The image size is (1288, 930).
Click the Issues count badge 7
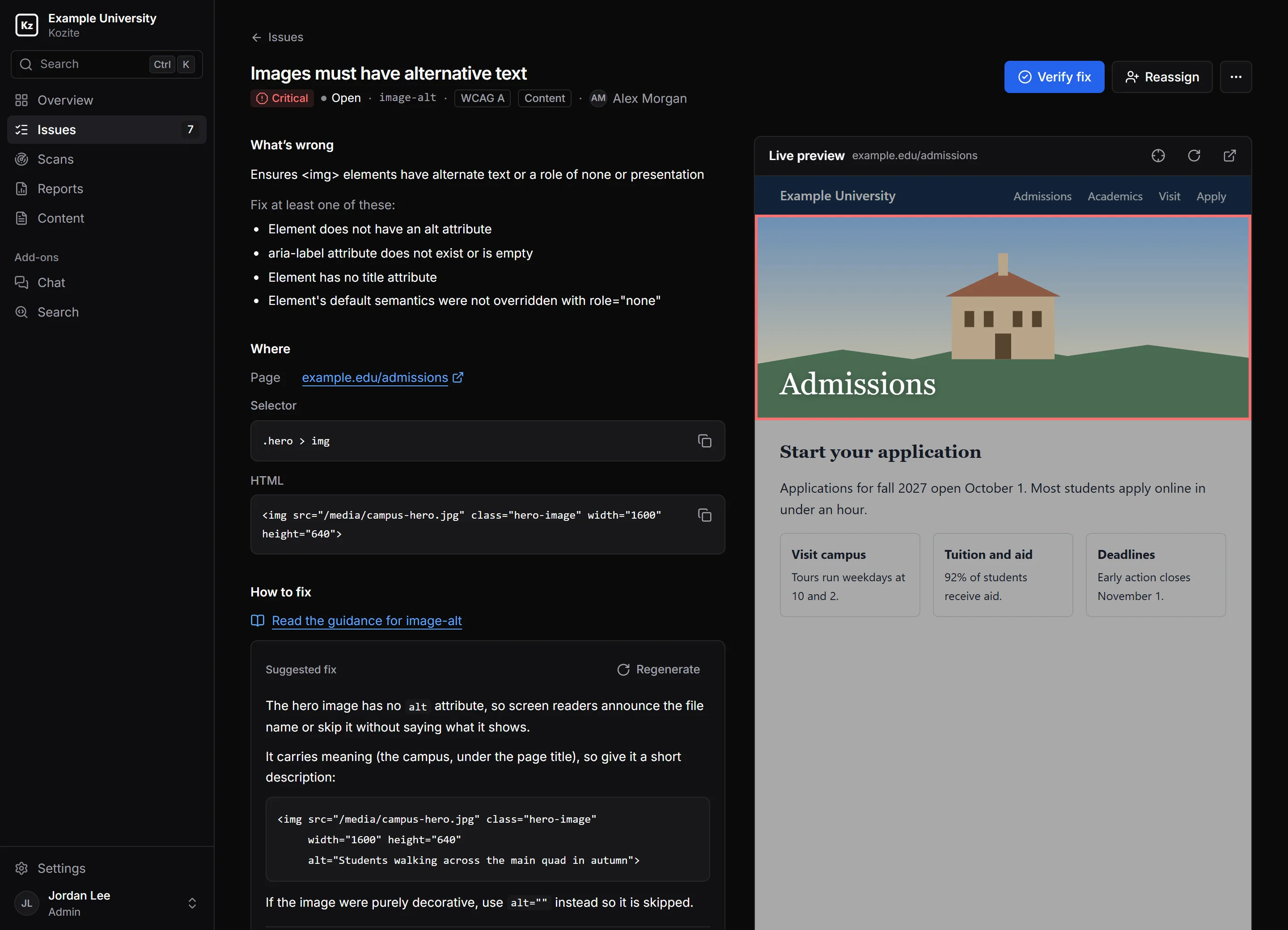(190, 130)
